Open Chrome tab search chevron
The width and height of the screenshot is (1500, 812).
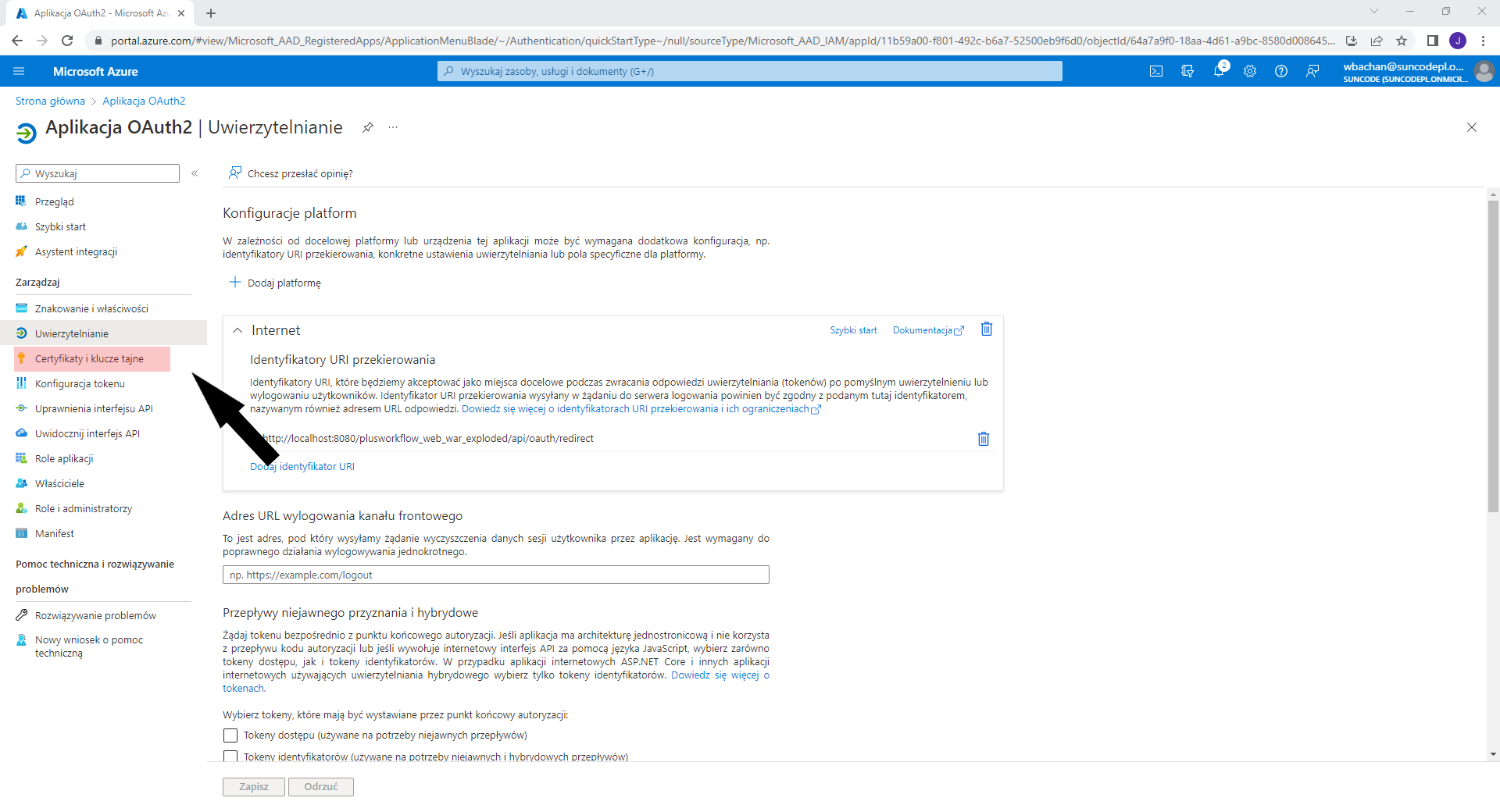[1374, 11]
